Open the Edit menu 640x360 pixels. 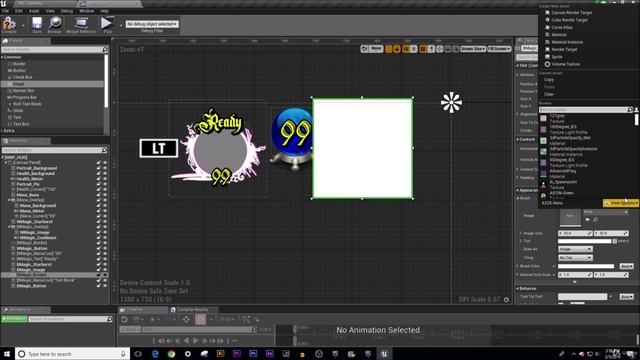pos(19,11)
